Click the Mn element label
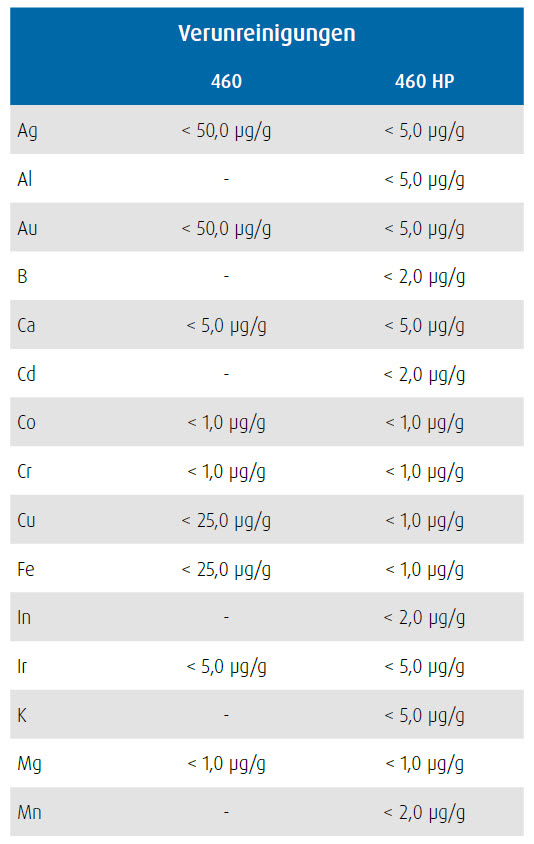The height and width of the screenshot is (844, 534). [x=29, y=812]
